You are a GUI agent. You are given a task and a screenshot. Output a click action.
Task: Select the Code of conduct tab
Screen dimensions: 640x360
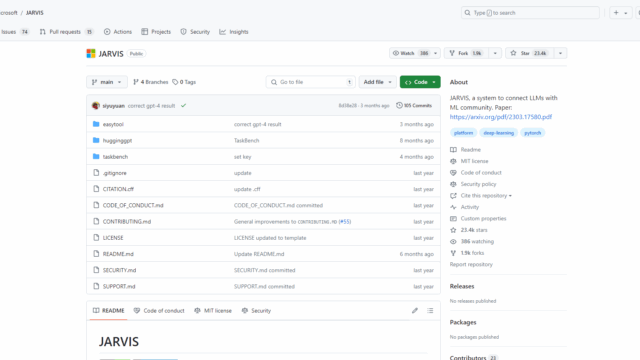159,311
